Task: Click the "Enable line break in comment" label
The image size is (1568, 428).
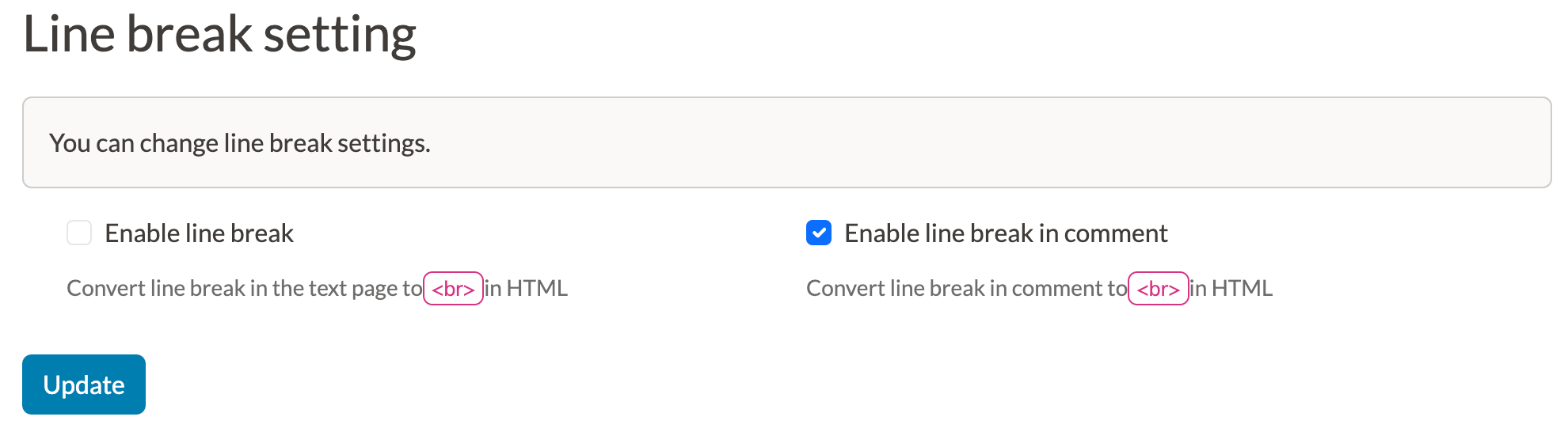Action: [1006, 233]
